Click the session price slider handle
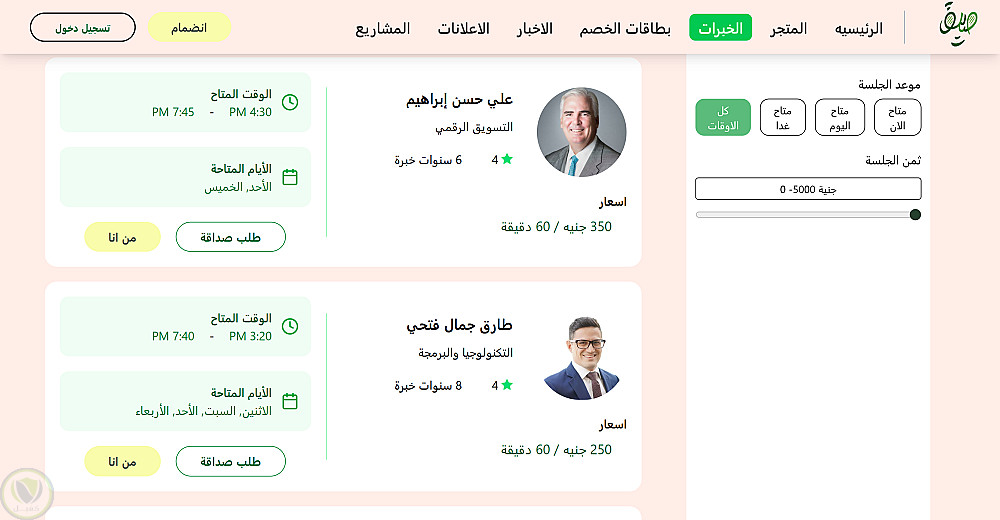Image resolution: width=1000 pixels, height=520 pixels. (x=915, y=215)
